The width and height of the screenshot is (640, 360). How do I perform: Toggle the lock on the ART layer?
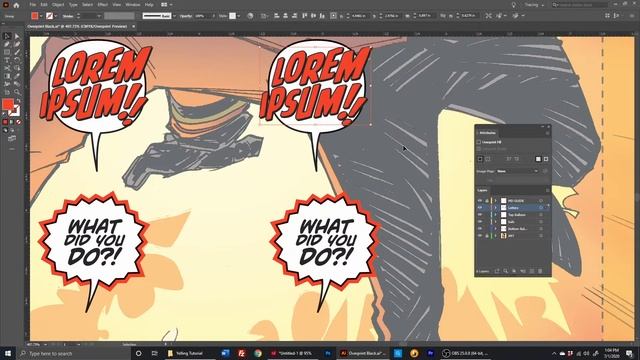tap(487, 236)
